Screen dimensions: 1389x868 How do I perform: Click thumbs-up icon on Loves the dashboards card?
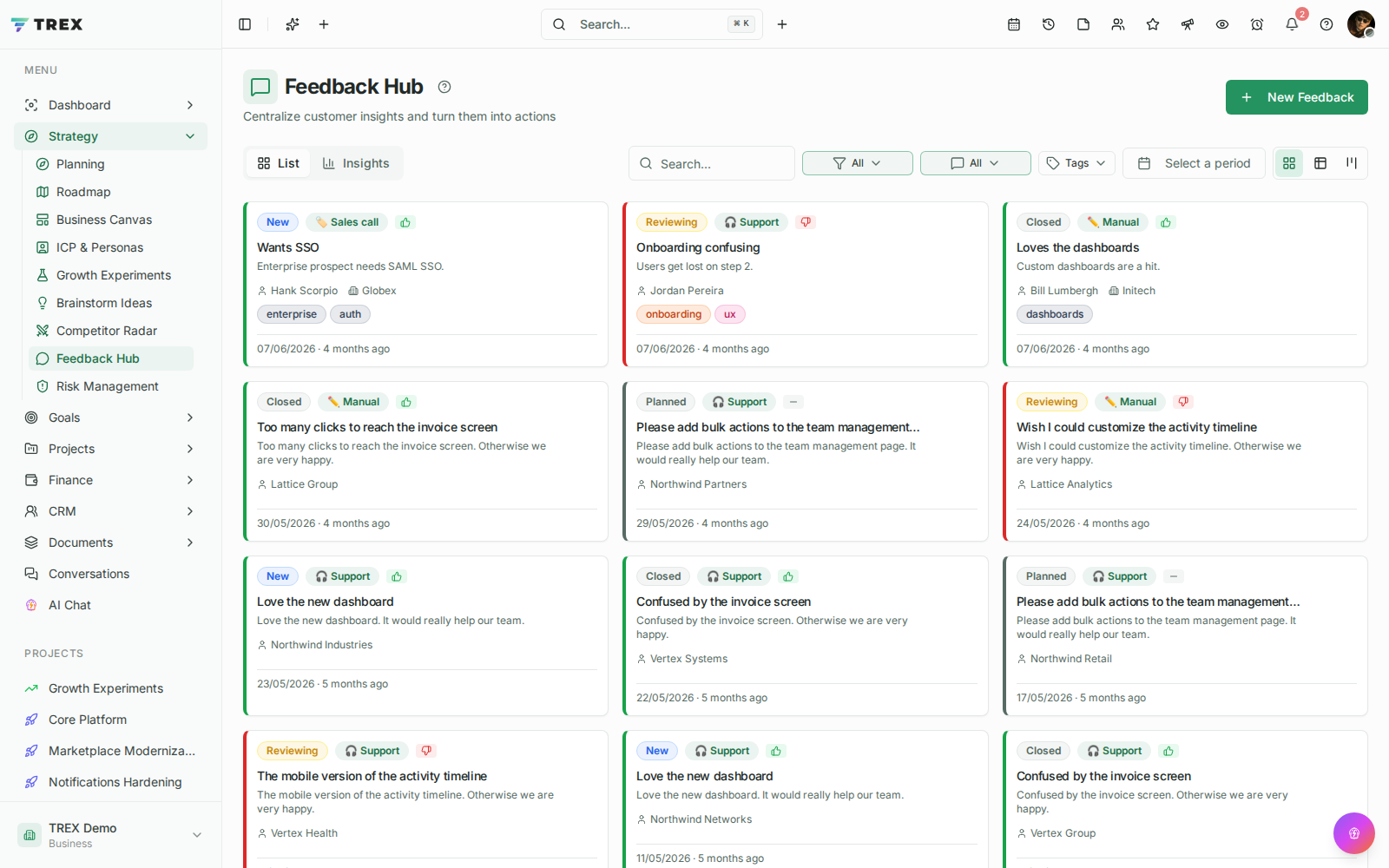[x=1166, y=222]
